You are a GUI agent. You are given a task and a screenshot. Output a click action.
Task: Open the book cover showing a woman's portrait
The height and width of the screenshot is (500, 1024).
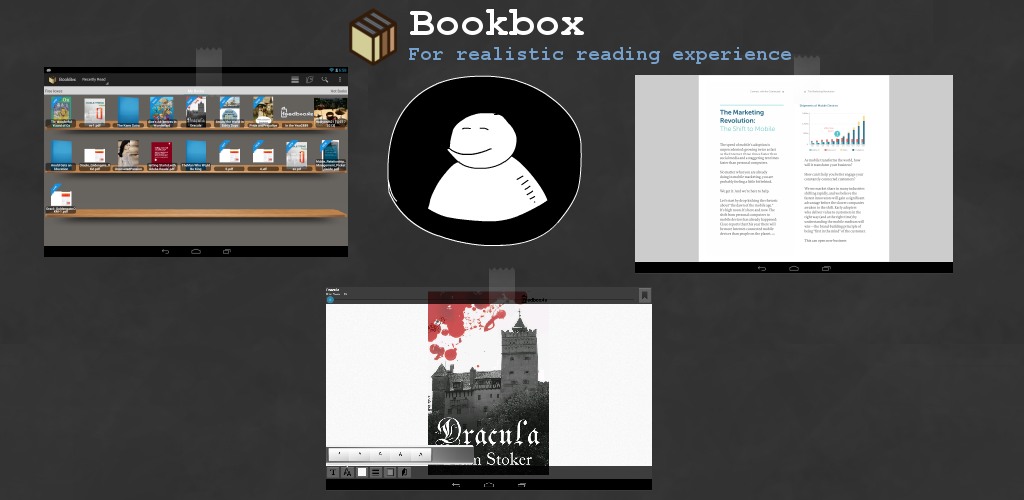click(x=128, y=154)
